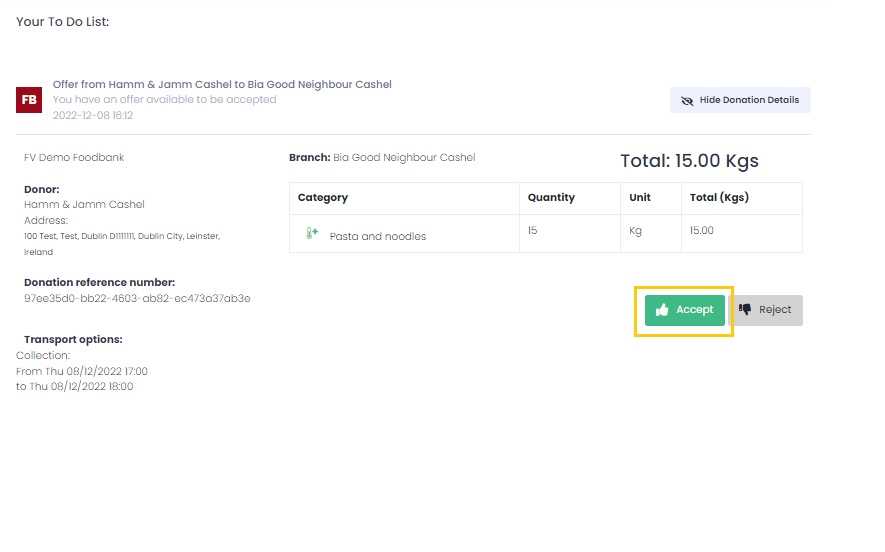Click the FB foodbank logo badge

tap(29, 100)
